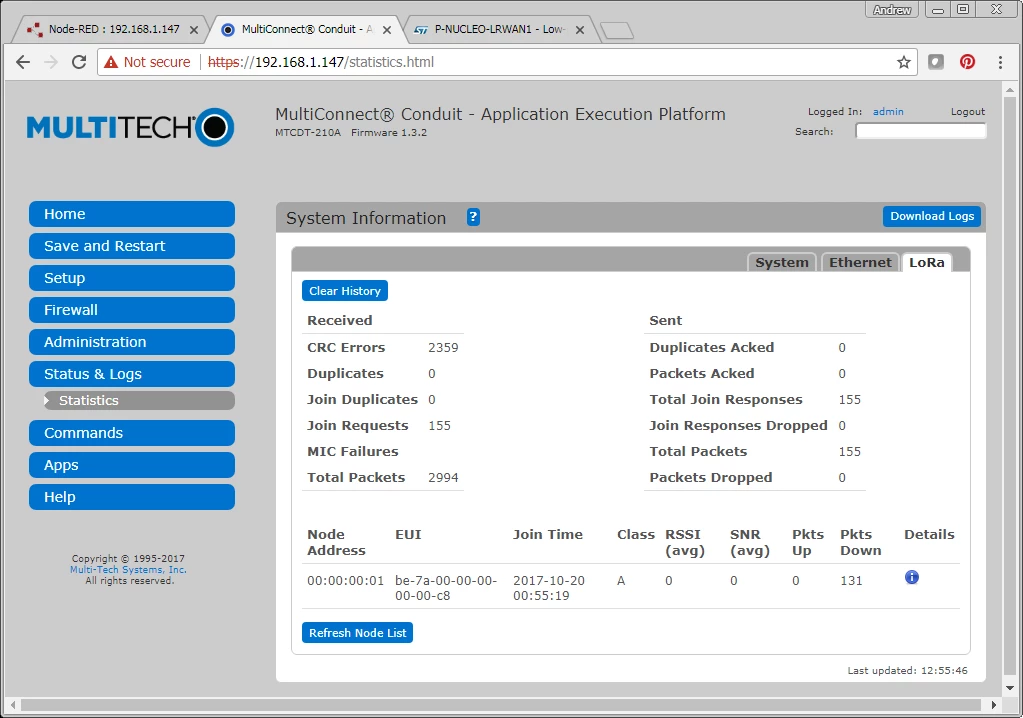Open the Ethernet tab
The height and width of the screenshot is (718, 1023).
pyautogui.click(x=860, y=262)
